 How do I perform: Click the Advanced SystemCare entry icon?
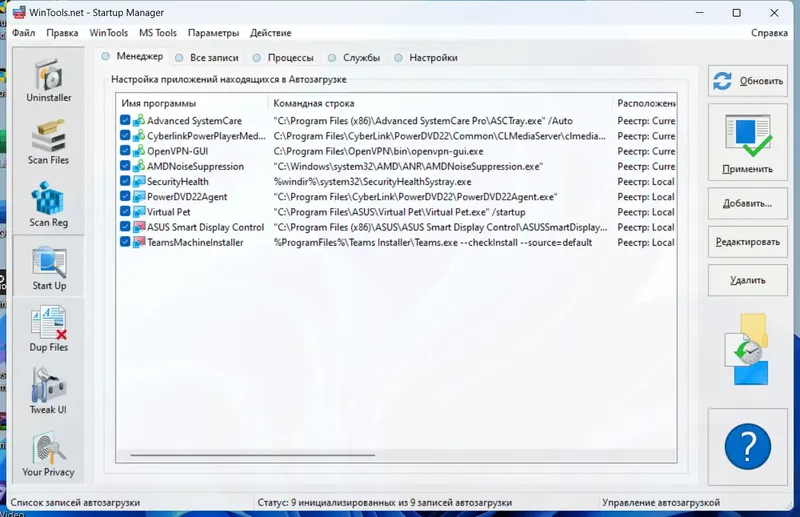139,120
